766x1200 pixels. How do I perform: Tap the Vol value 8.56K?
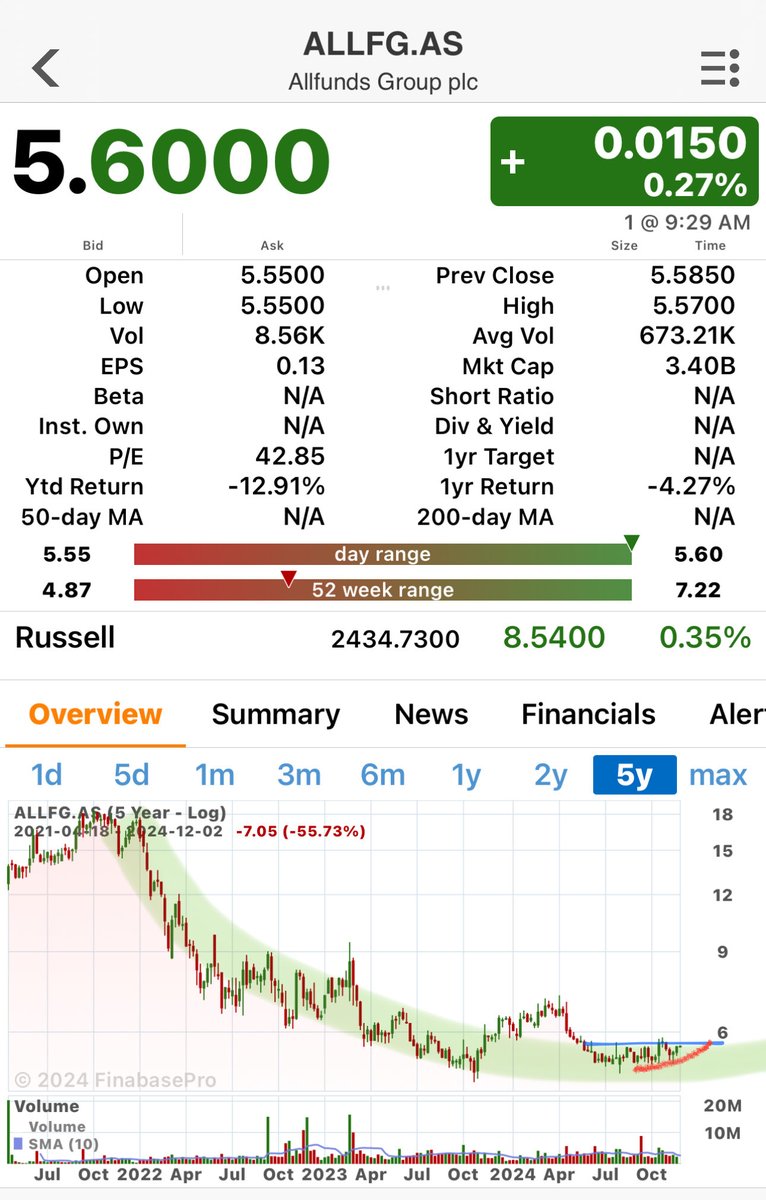(x=289, y=336)
